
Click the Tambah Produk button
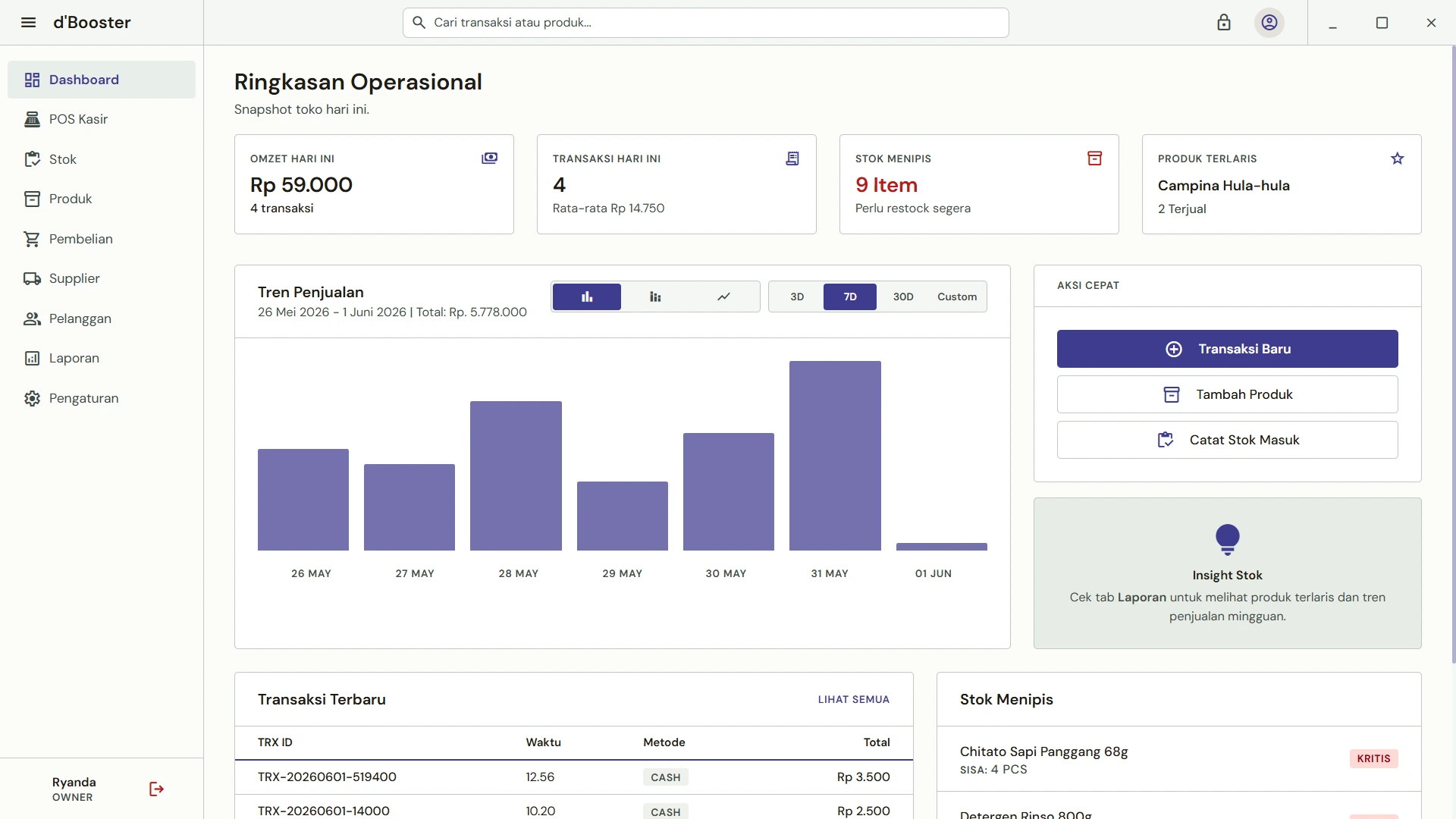[1227, 394]
